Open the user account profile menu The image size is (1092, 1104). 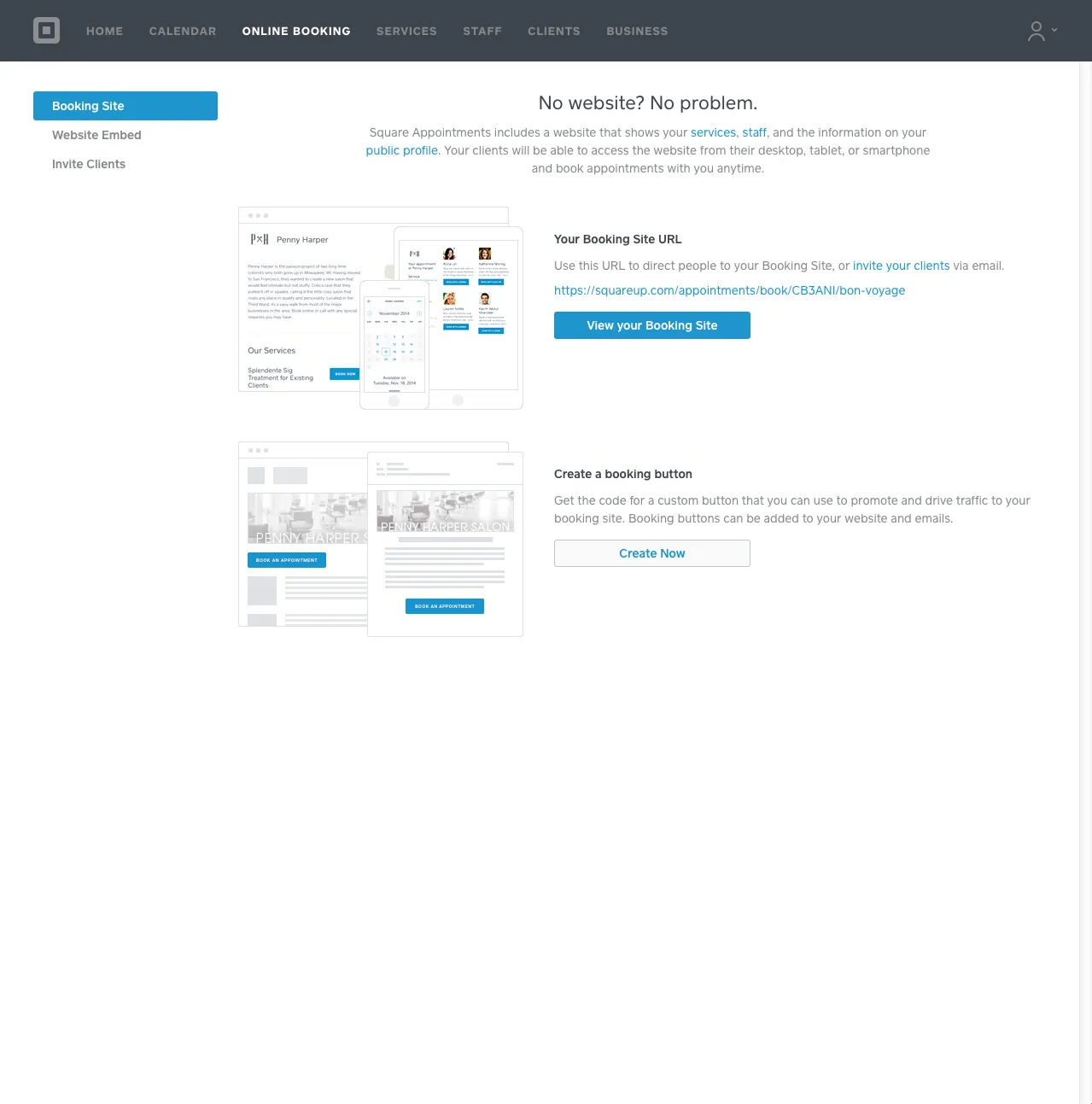(1041, 31)
